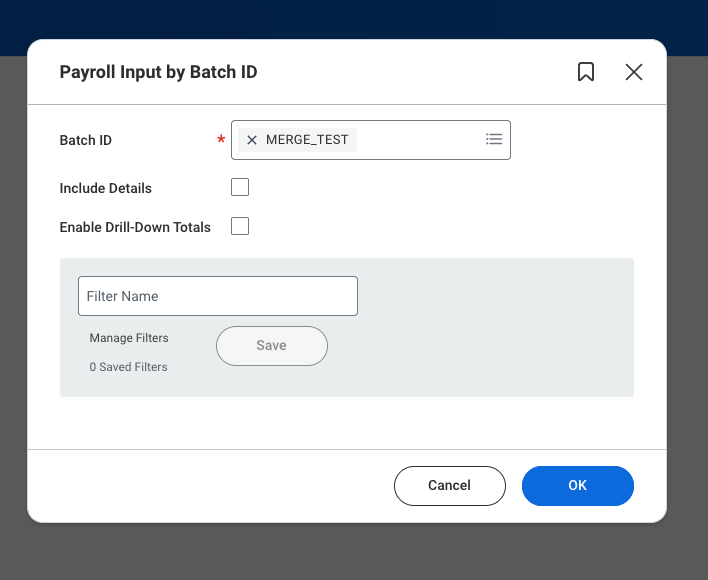
Task: Check the Enable Drill-Down Totals box
Action: coord(240,226)
